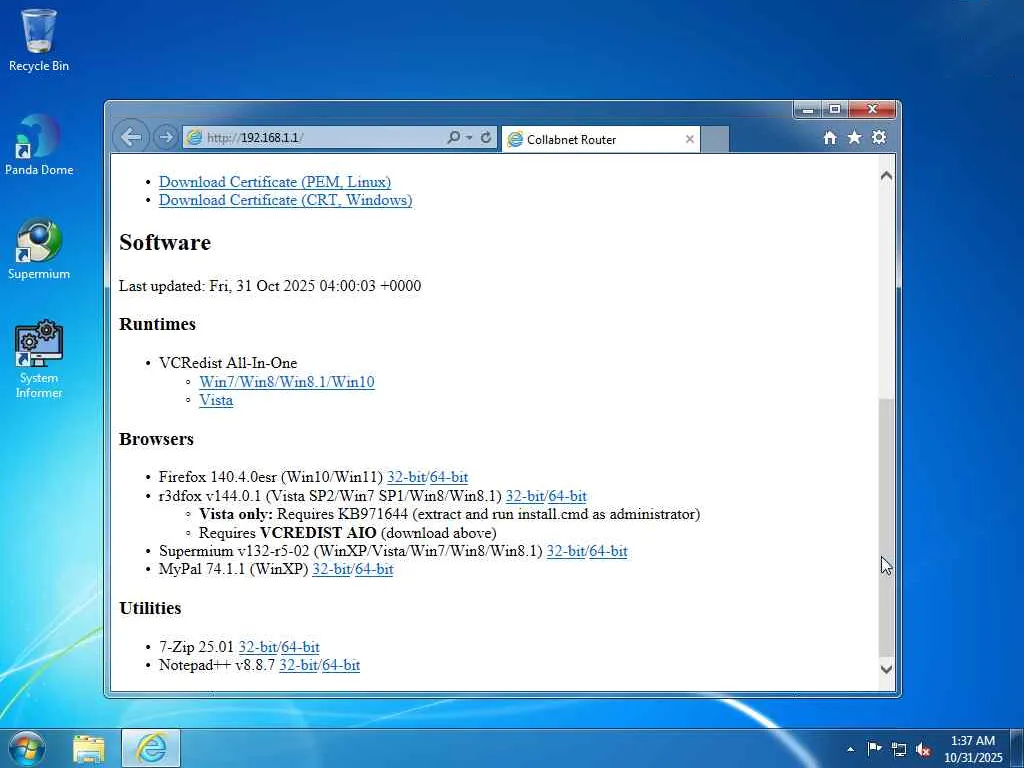This screenshot has height=768, width=1024.
Task: Download Firefox 140.4.0esr 32-bit
Action: click(x=406, y=477)
